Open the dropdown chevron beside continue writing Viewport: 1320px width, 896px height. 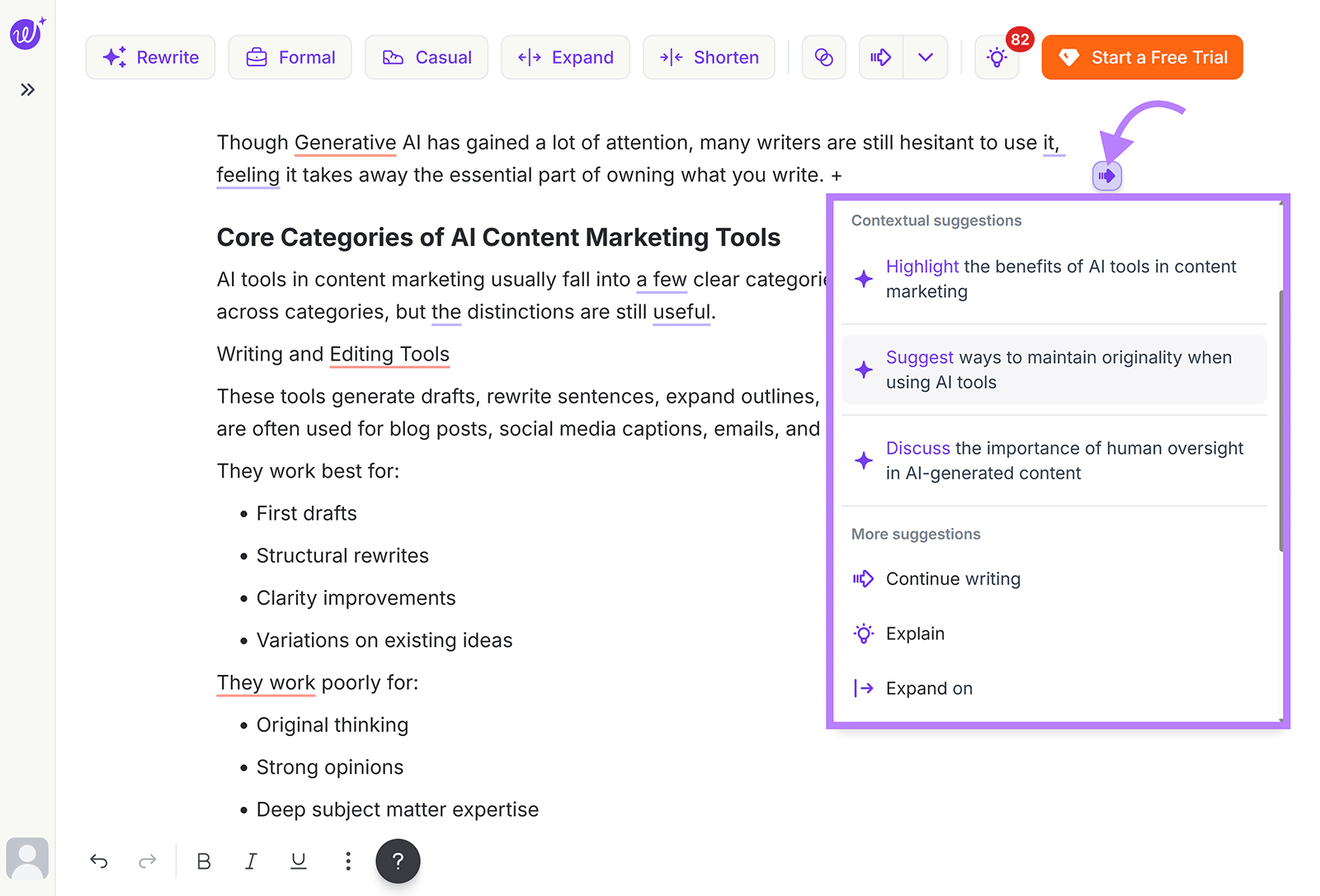pyautogui.click(x=926, y=58)
